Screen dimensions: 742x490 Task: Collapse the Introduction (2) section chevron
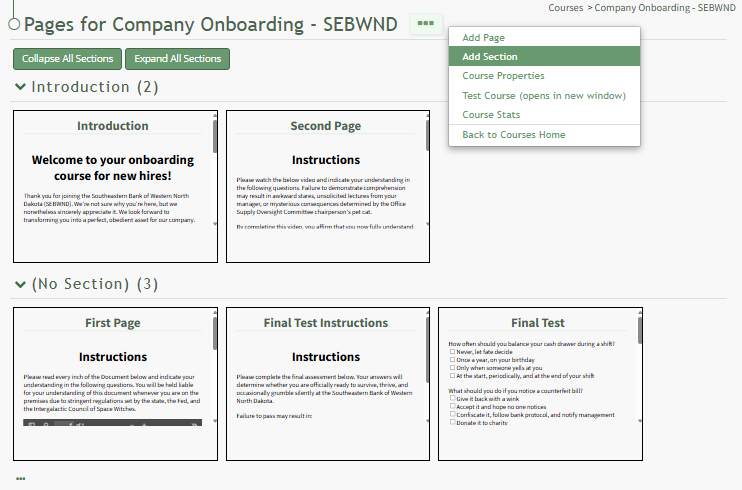pos(20,87)
